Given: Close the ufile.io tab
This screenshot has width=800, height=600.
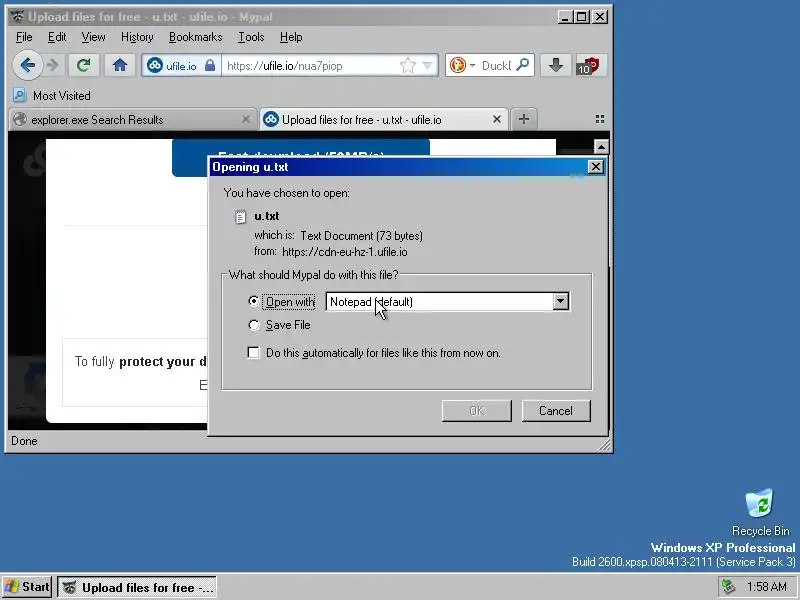Looking at the screenshot, I should click(x=496, y=119).
